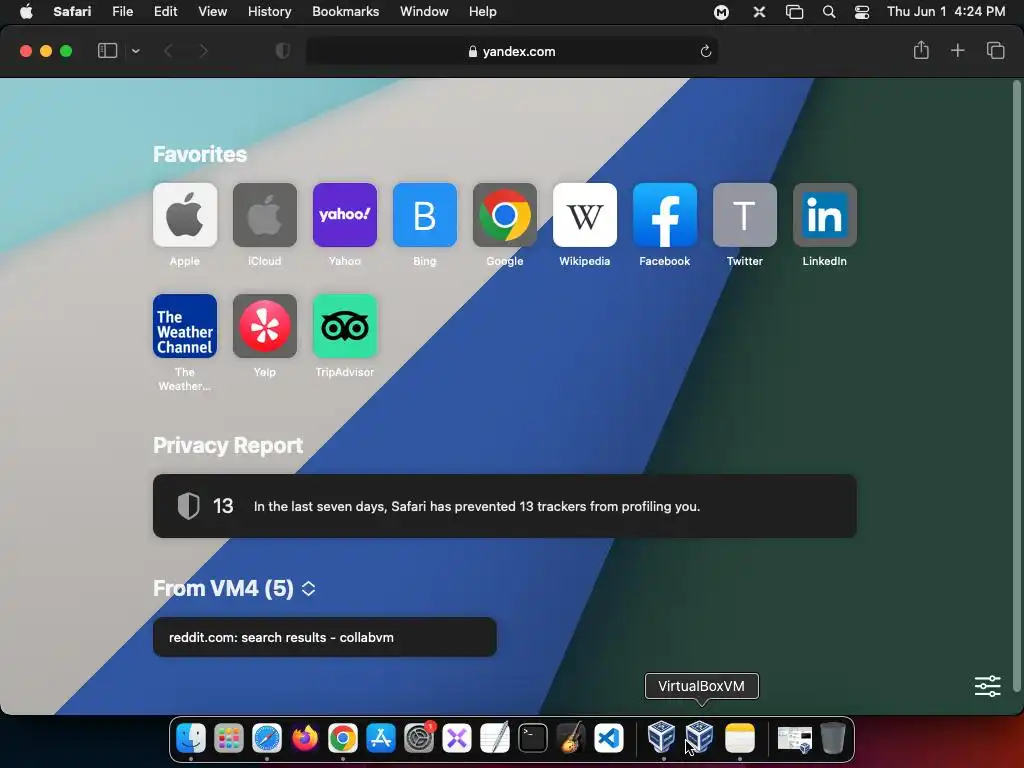Open the Help menu

click(483, 12)
